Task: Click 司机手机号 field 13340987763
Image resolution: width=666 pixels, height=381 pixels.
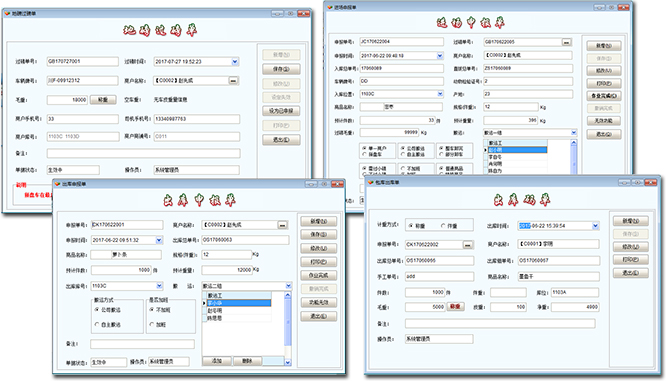Action: [x=197, y=119]
